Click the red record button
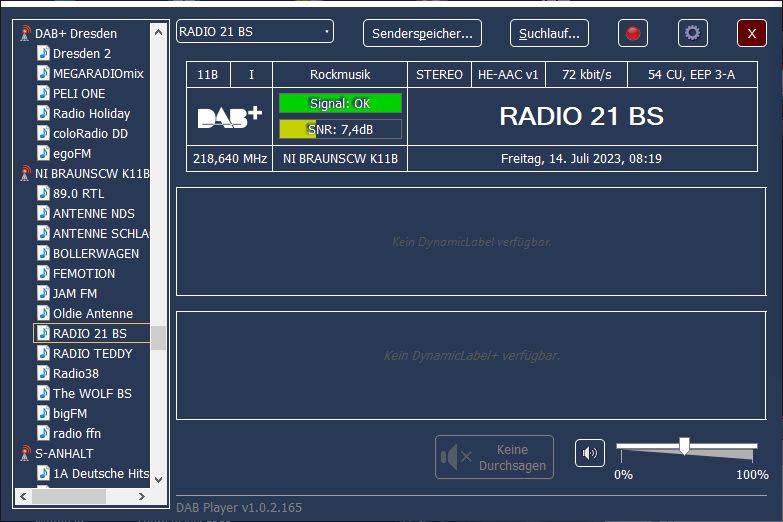Viewport: 783px width, 522px height. tap(632, 33)
